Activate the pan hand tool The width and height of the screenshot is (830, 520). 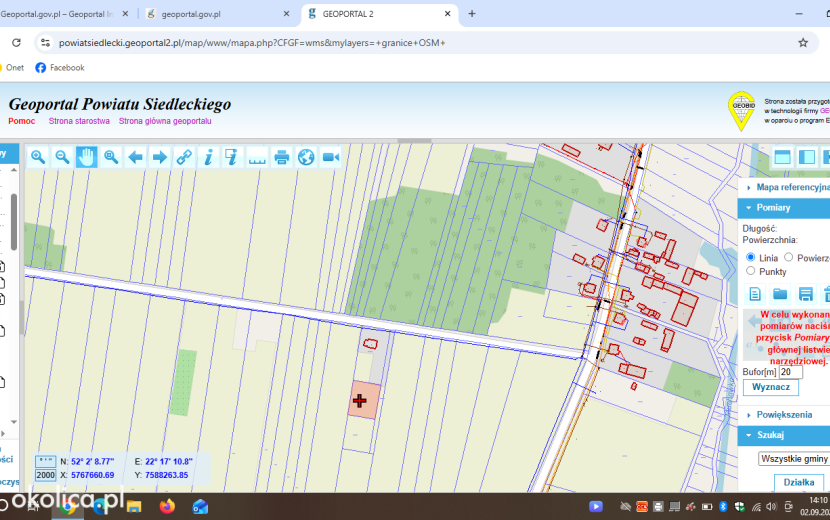click(x=86, y=157)
